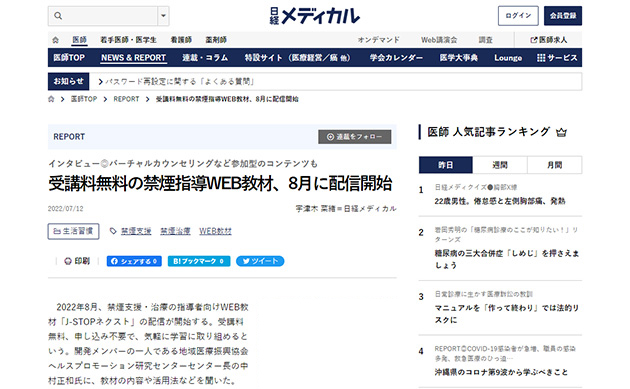Click the ログイン button
The height and width of the screenshot is (389, 630).
[518, 16]
